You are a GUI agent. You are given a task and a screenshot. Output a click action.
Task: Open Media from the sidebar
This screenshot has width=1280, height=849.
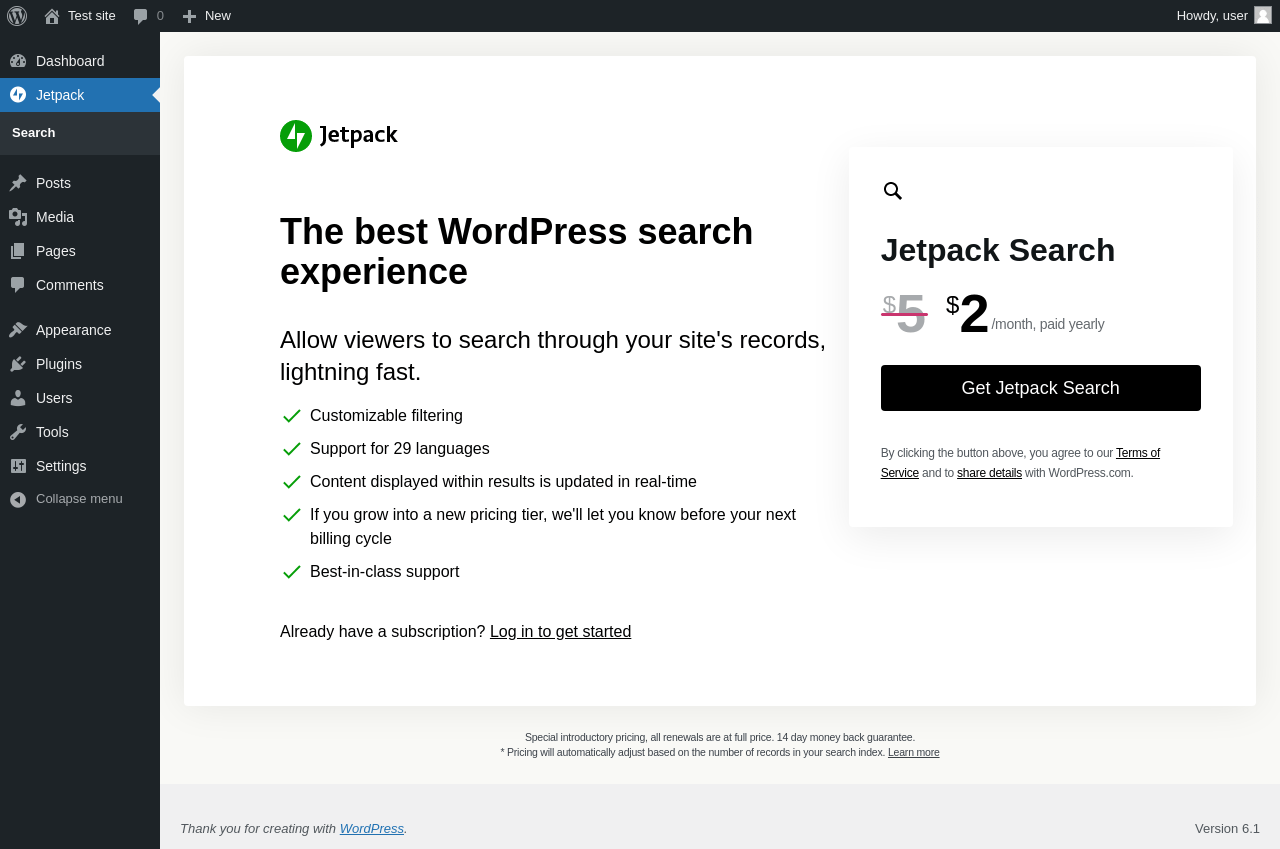pyautogui.click(x=80, y=217)
